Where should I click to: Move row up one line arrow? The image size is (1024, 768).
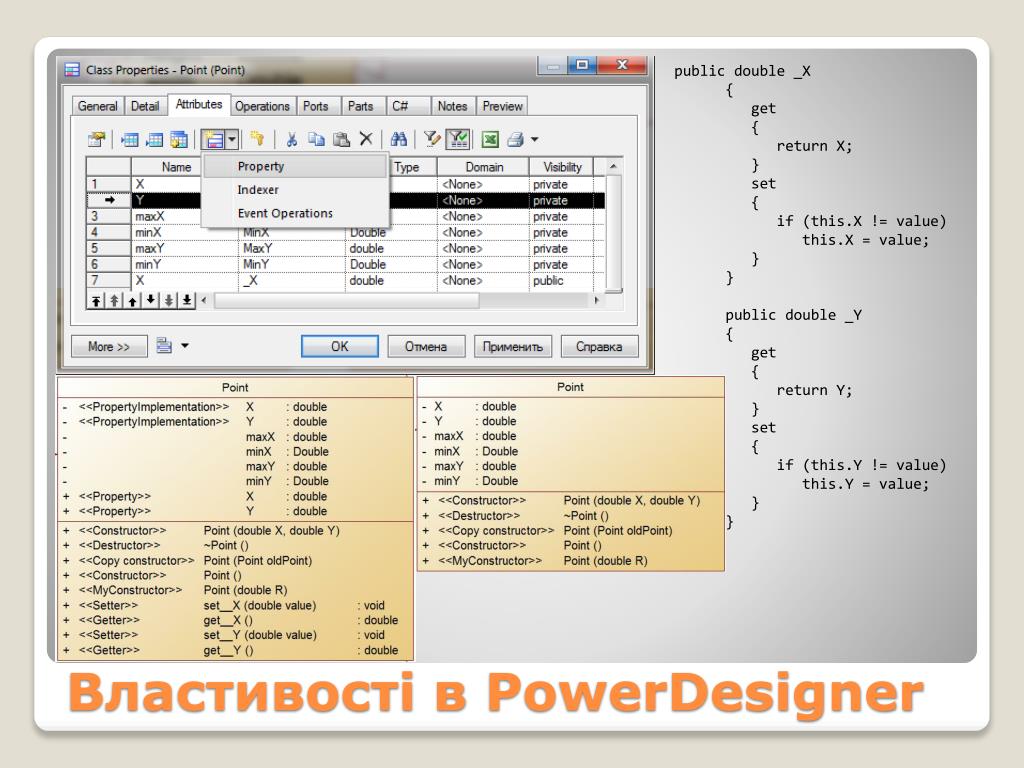point(133,300)
